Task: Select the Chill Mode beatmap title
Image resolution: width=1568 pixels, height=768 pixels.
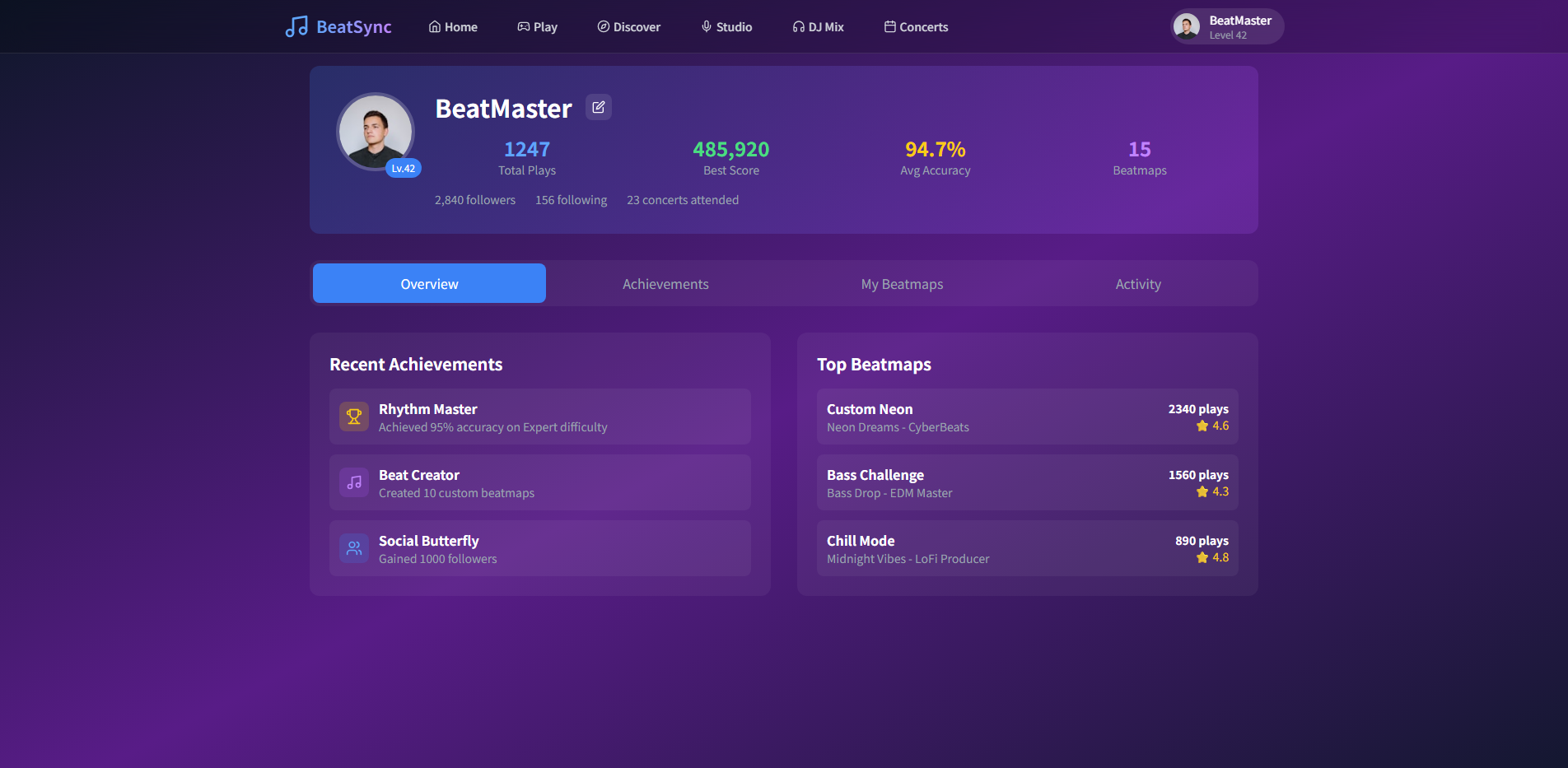Action: (861, 541)
